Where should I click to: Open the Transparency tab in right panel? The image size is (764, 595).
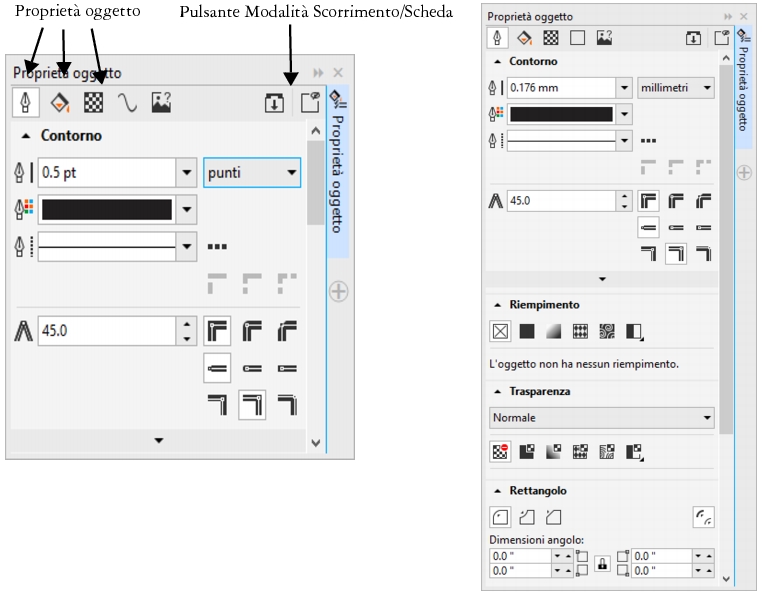tap(550, 37)
